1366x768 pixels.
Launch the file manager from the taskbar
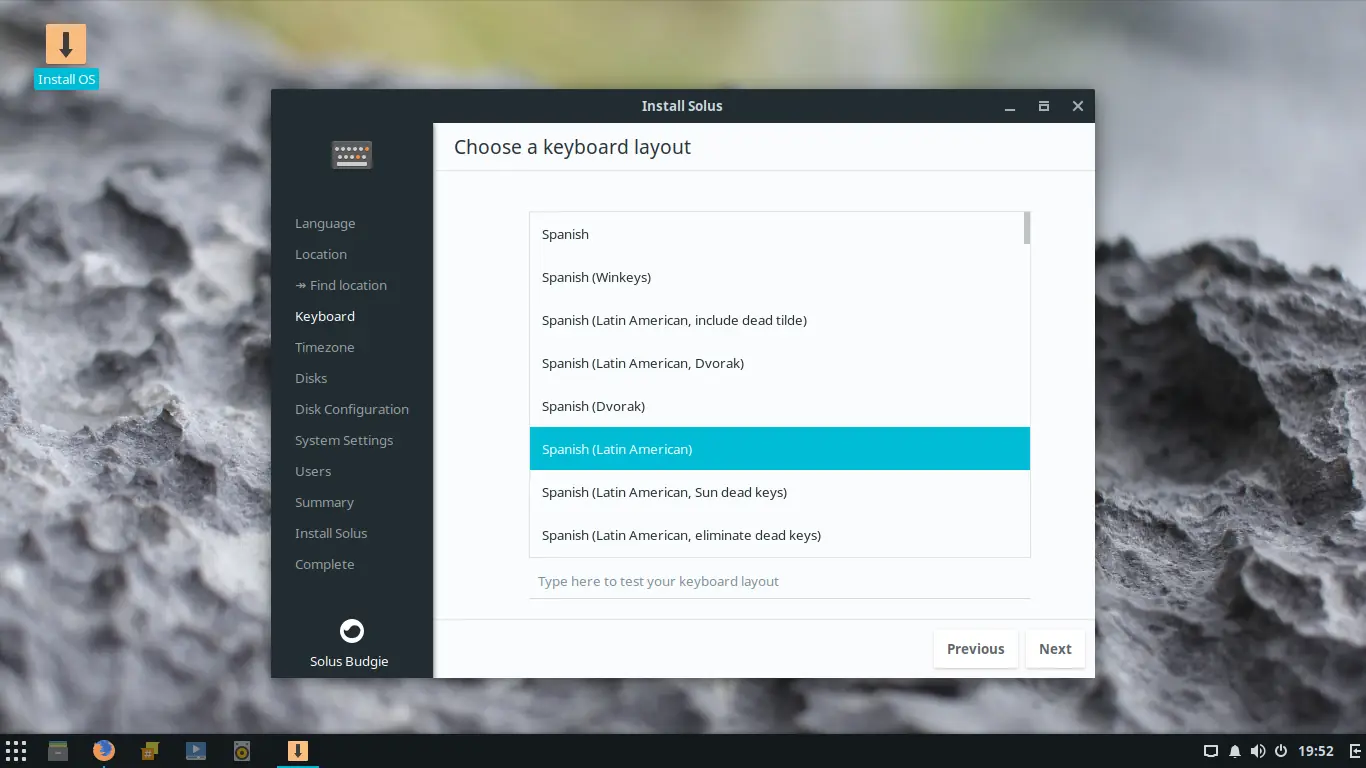(x=58, y=751)
